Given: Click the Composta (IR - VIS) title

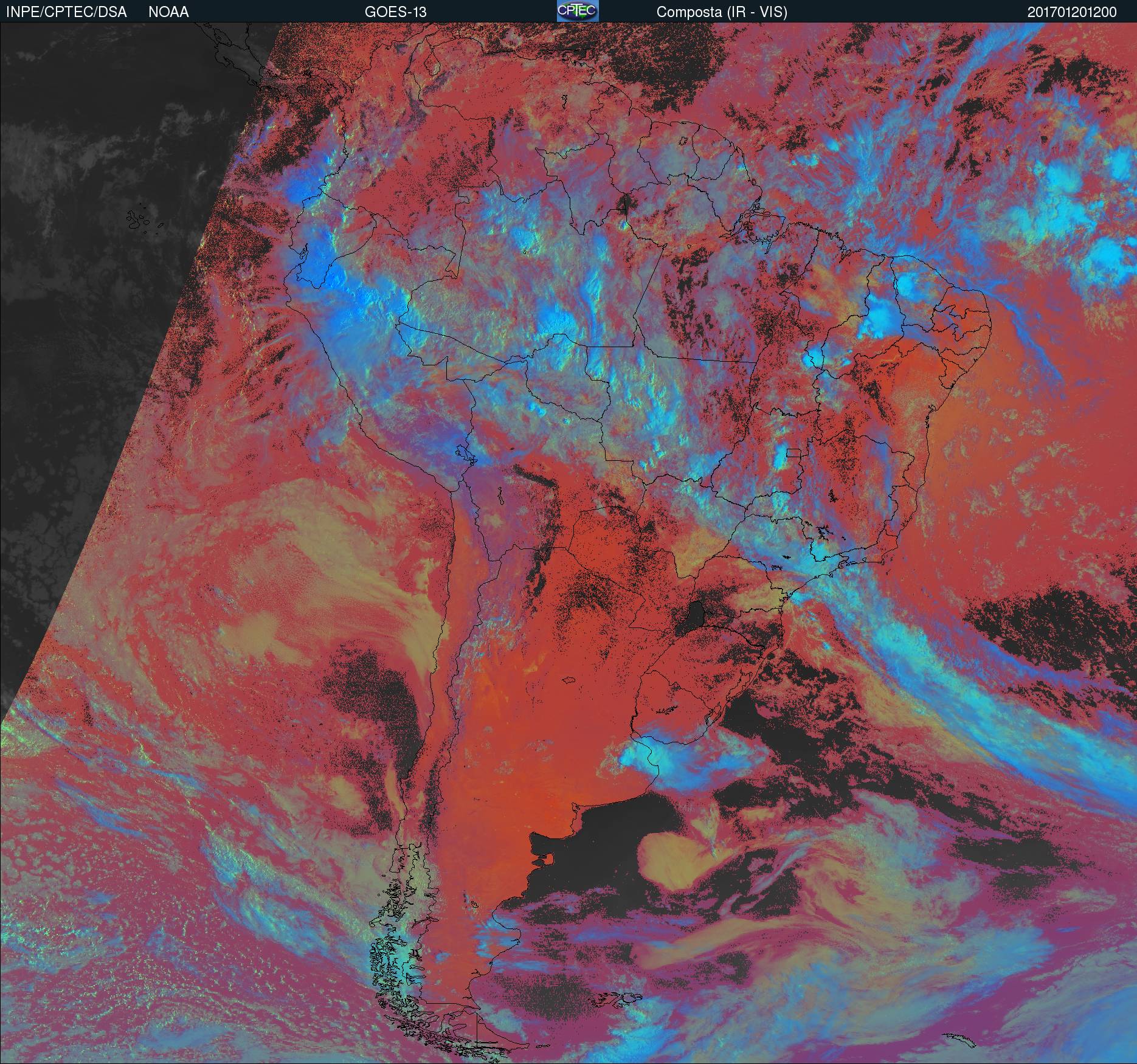Looking at the screenshot, I should coord(722,12).
